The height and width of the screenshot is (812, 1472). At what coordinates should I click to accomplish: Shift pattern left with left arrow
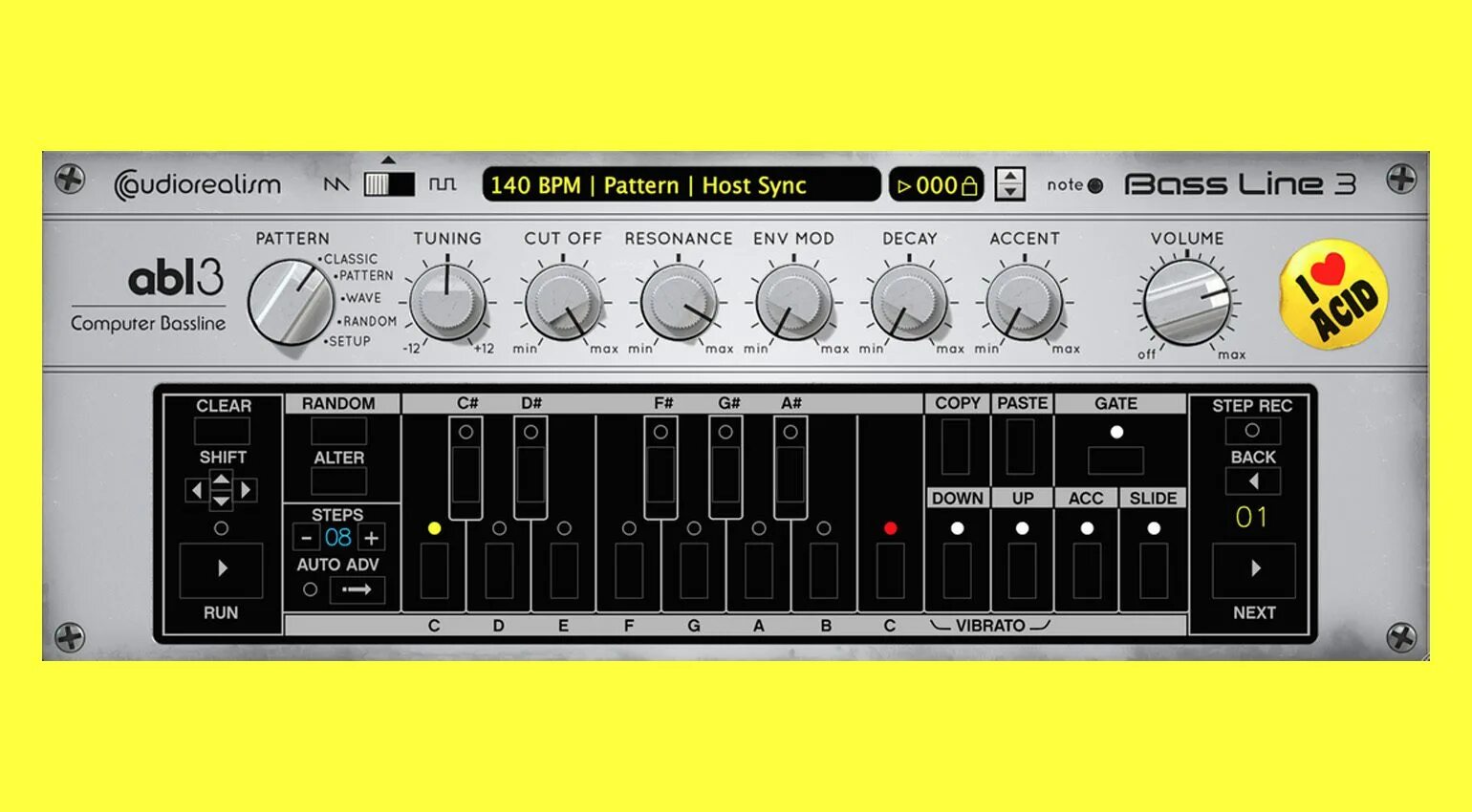coord(197,490)
